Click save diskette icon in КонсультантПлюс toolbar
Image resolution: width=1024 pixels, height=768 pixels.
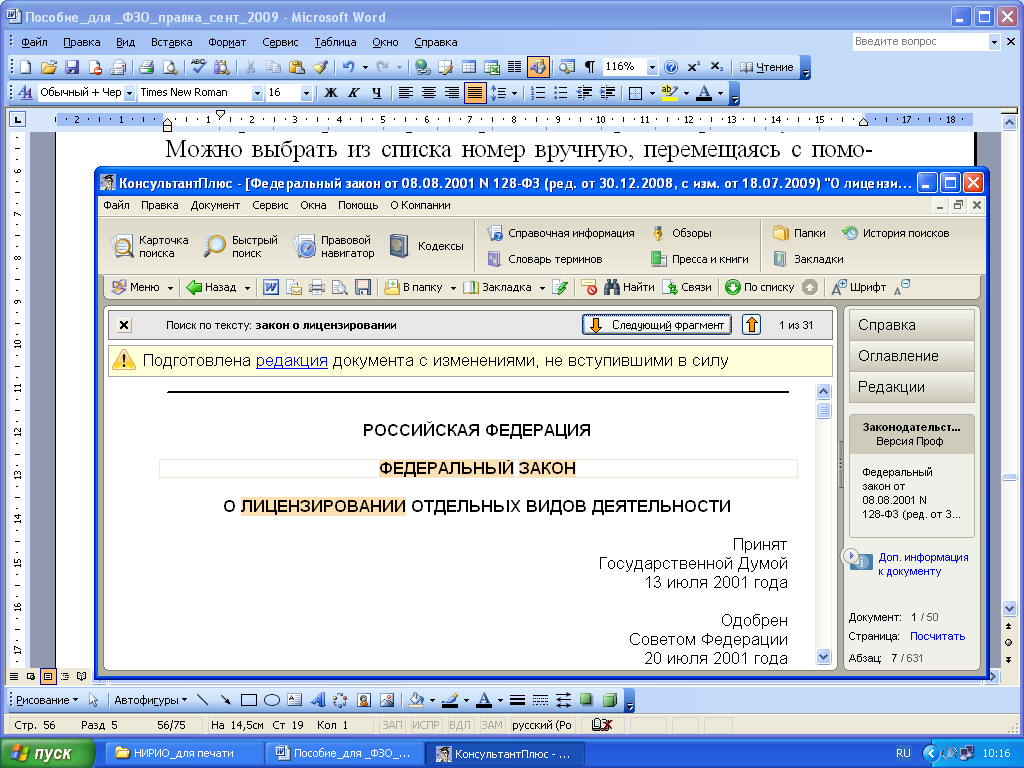[x=362, y=287]
